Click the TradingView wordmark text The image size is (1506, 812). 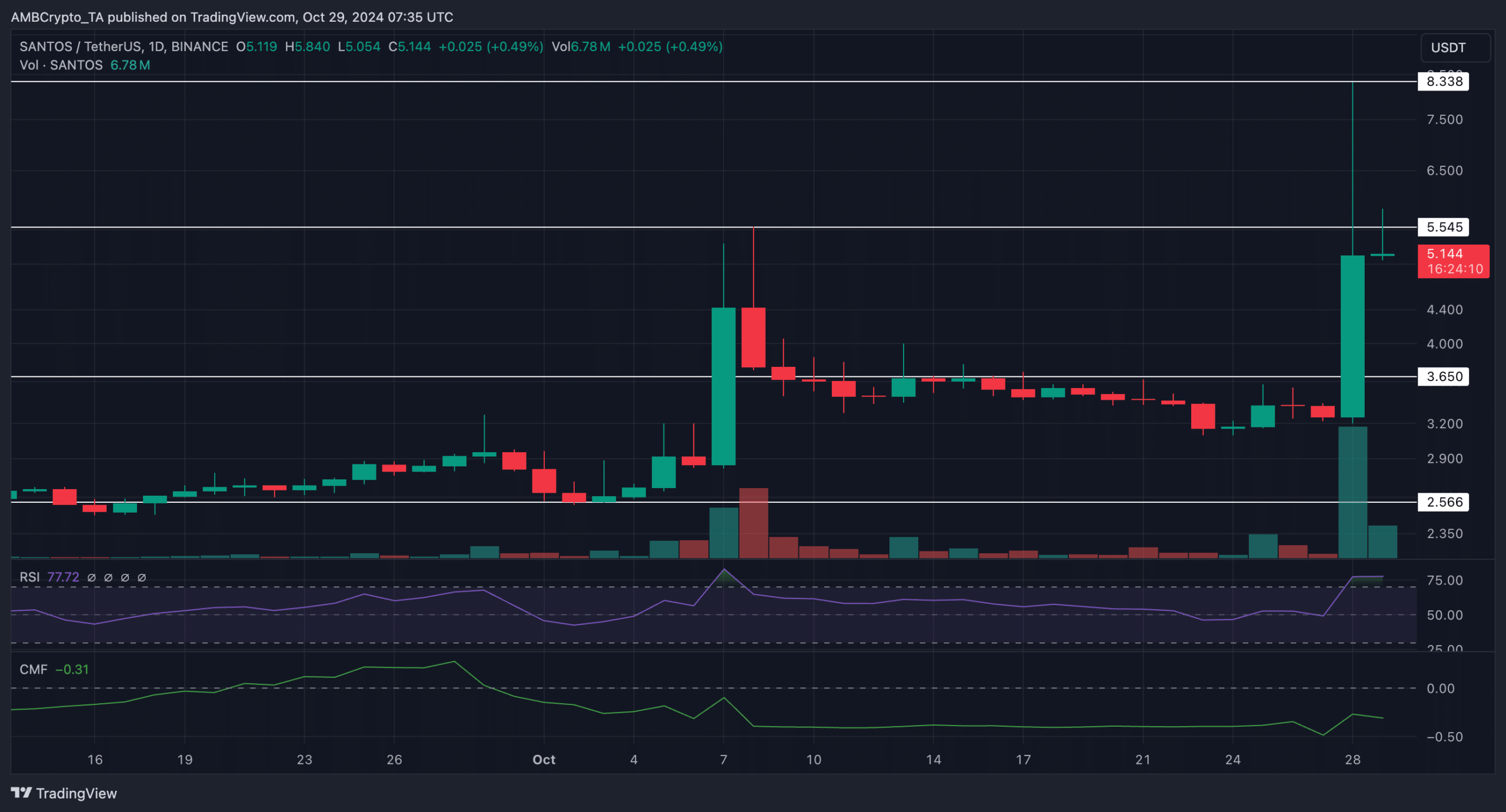coord(76,793)
